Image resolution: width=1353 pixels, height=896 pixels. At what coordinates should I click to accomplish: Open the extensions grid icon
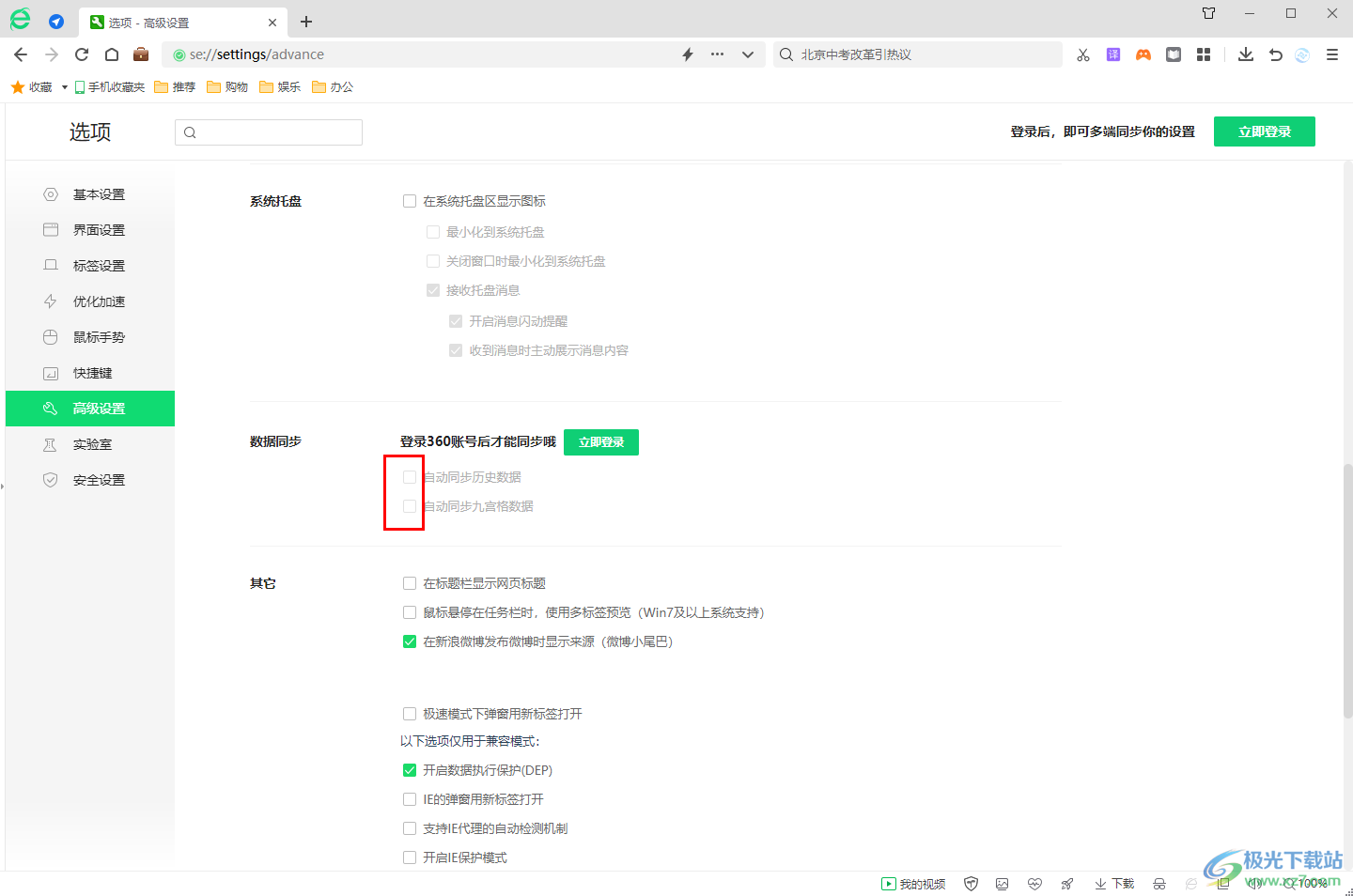click(1204, 54)
